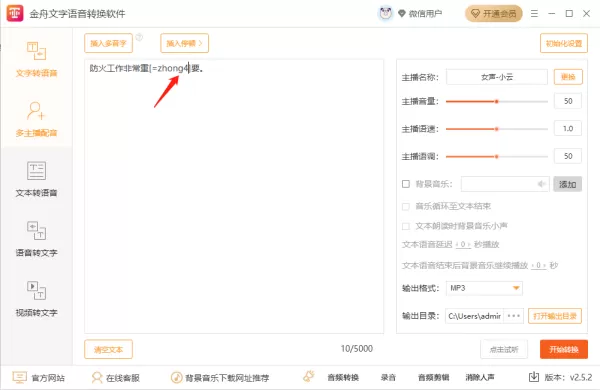Viewport: 600px width, 390px height.
Task: Click the 点击试听 preview button
Action: point(504,349)
